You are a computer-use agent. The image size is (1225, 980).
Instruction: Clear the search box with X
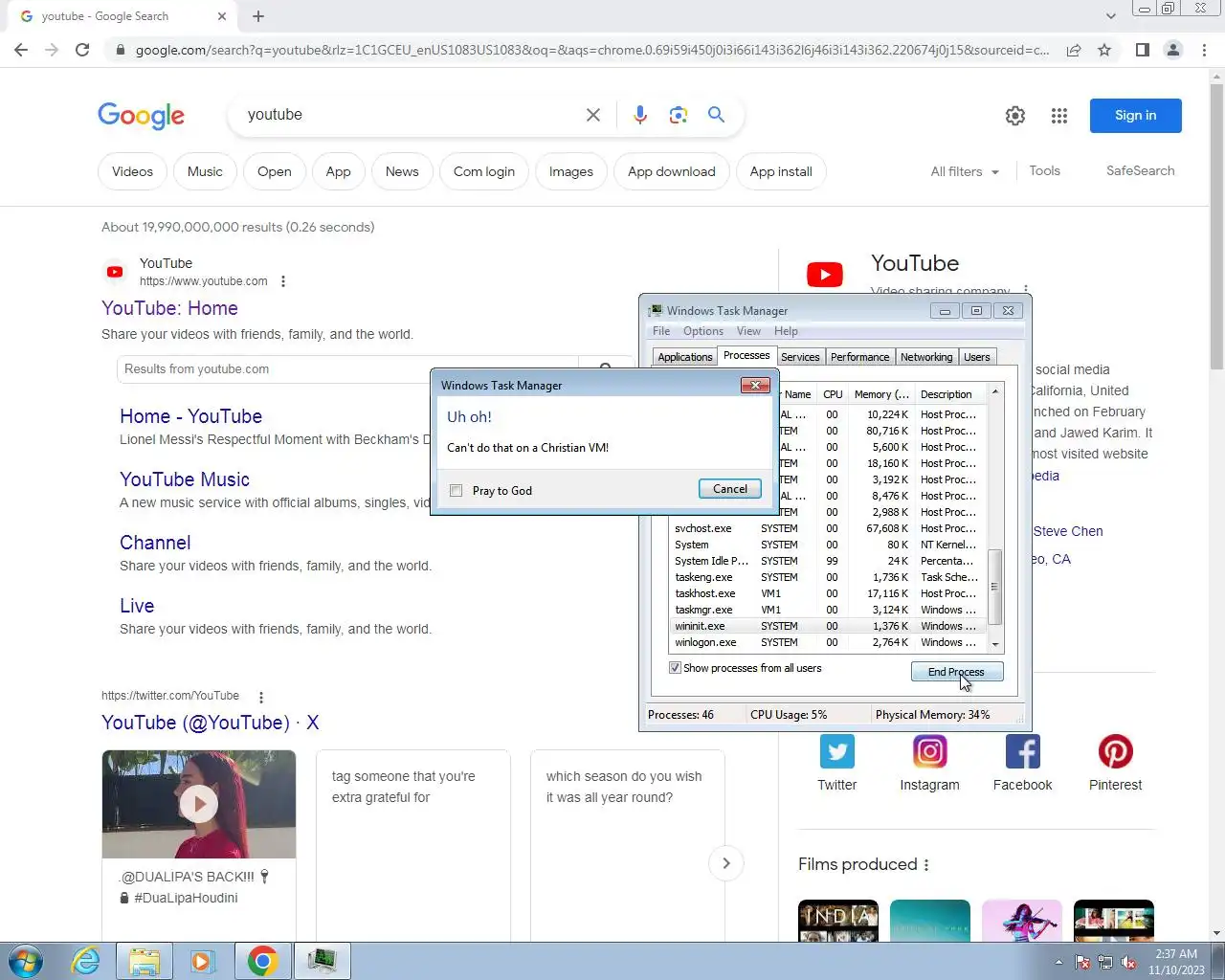coord(593,115)
